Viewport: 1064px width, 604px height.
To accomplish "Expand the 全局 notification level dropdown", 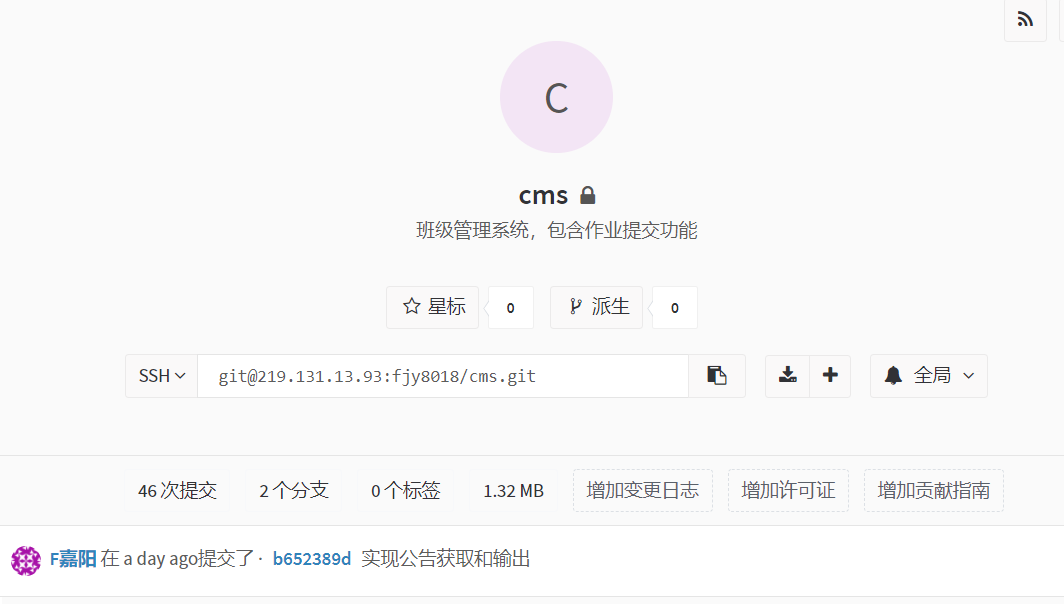I will pos(929,375).
